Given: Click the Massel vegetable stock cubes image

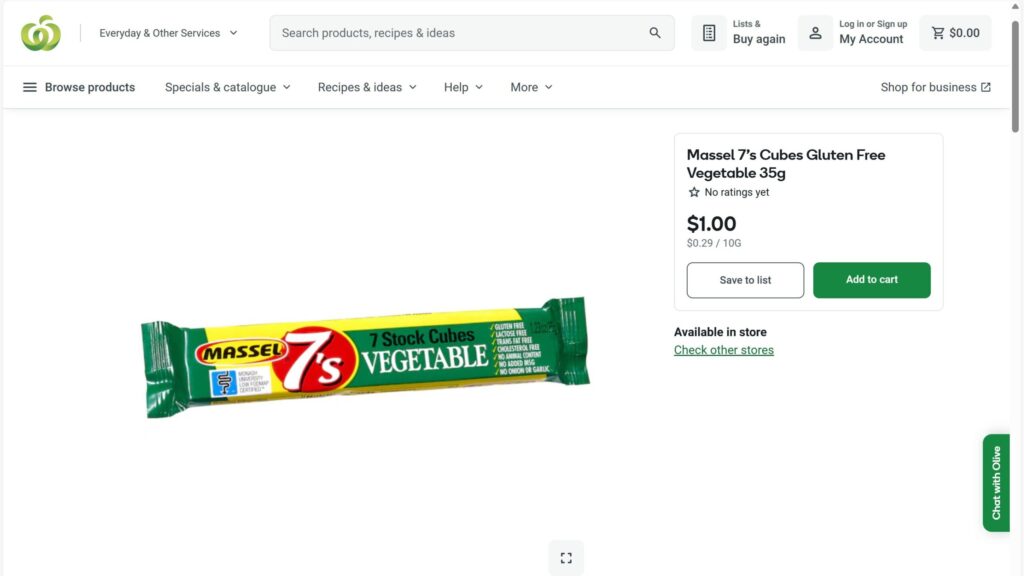Looking at the screenshot, I should pyautogui.click(x=365, y=357).
